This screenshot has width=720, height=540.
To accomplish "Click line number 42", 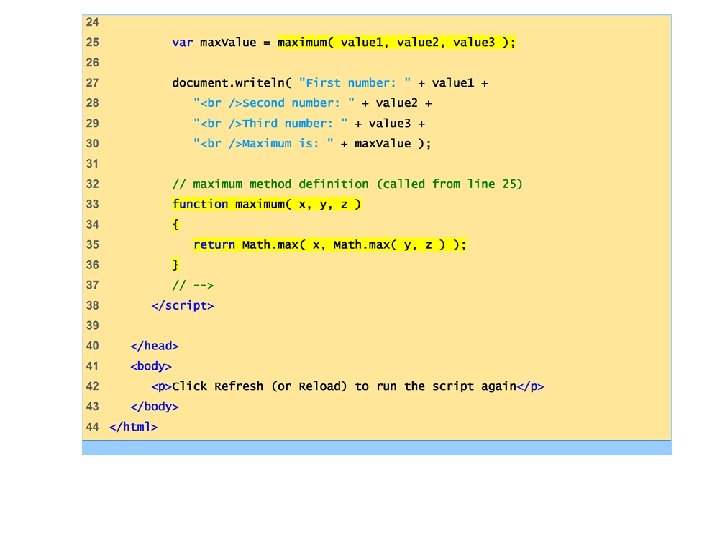I will pyautogui.click(x=92, y=386).
